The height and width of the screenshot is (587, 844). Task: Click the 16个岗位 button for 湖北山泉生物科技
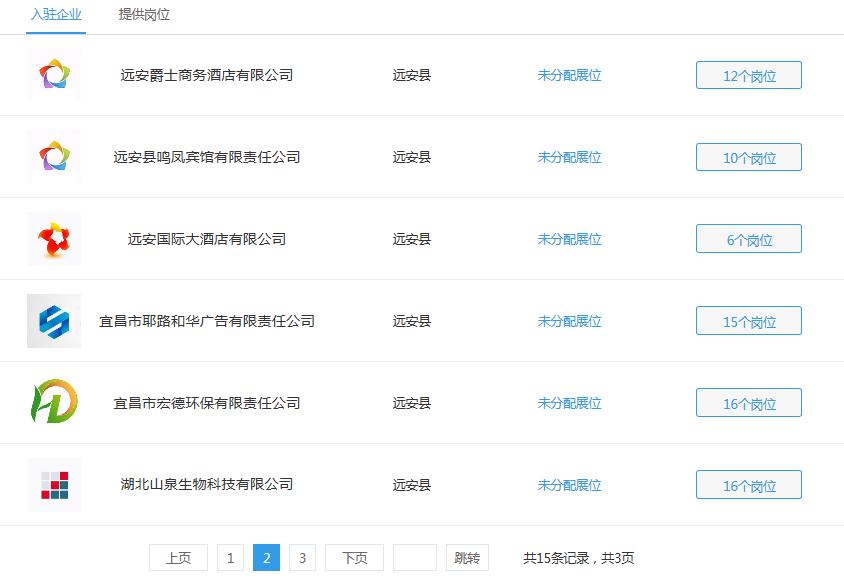pos(748,484)
